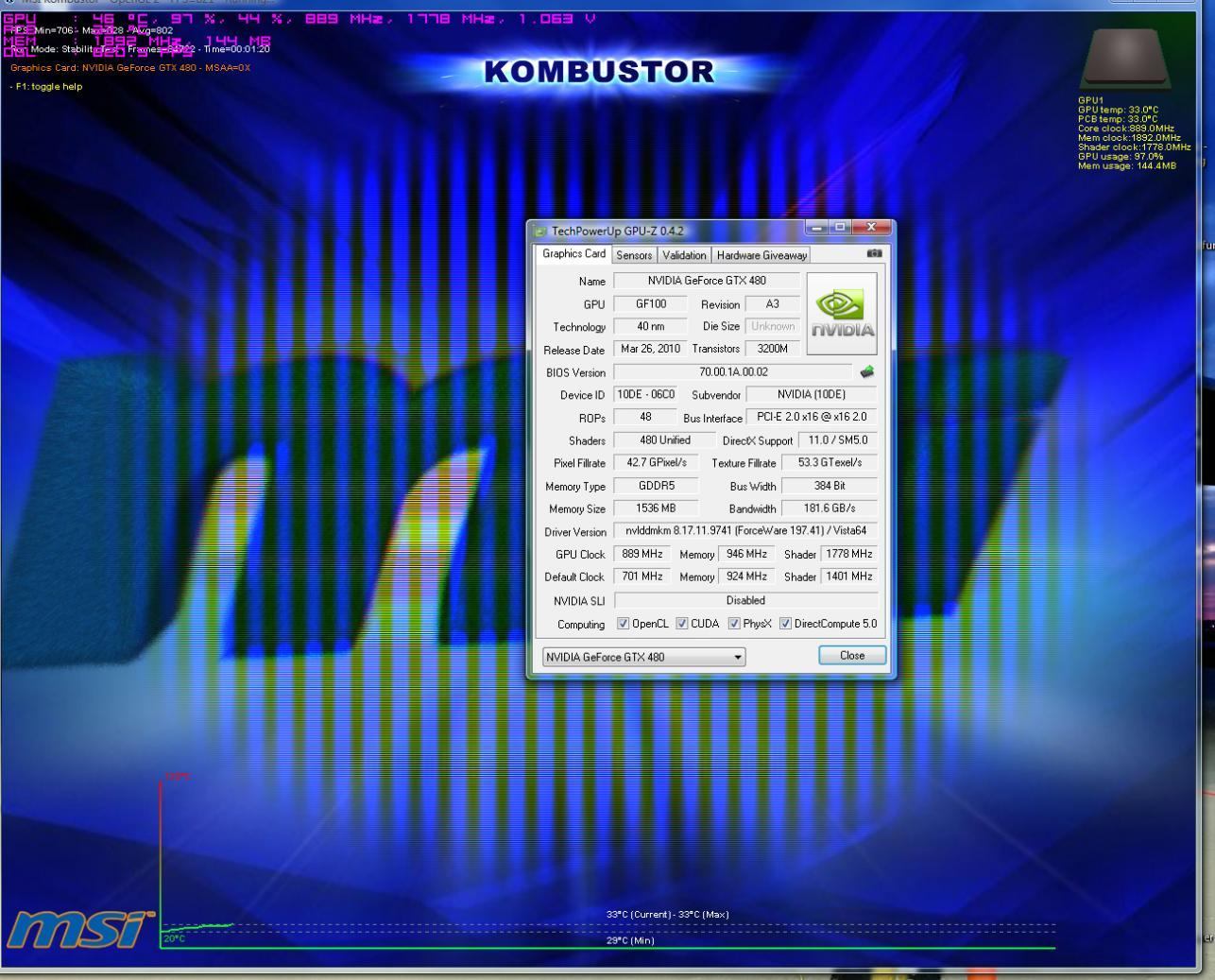The height and width of the screenshot is (980, 1215).
Task: Click the GPU-Z title bar app icon
Action: (540, 231)
